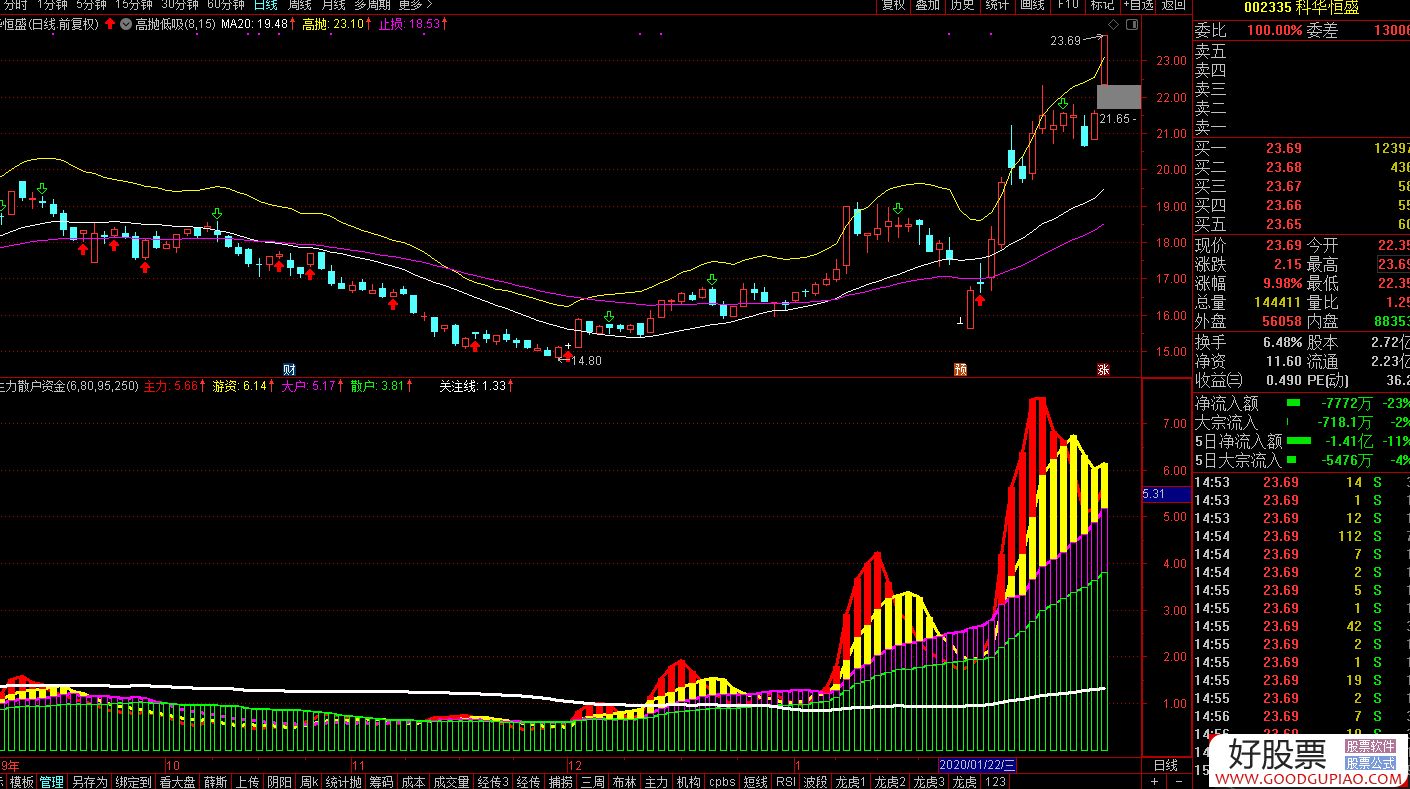
Task: Open F10 company information
Action: pos(1068,5)
